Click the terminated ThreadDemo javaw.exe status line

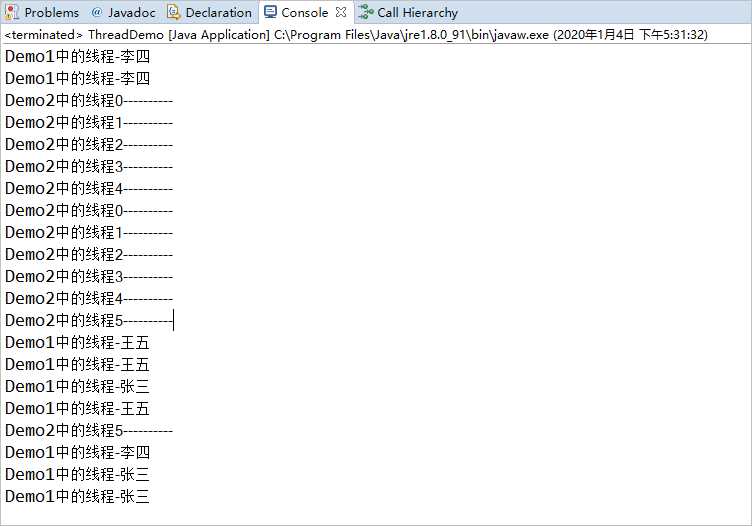356,35
